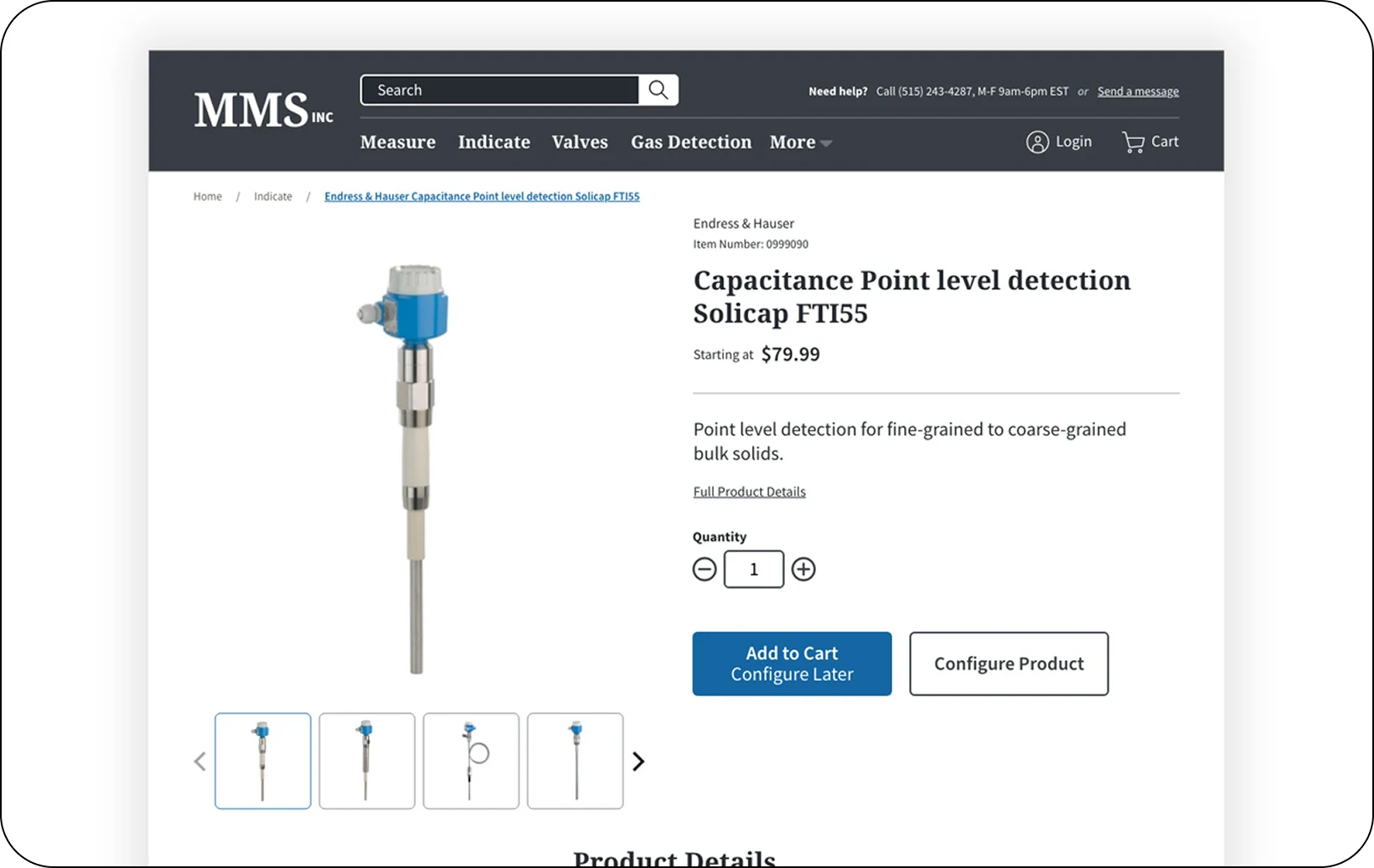1374x868 pixels.
Task: Open the Login user icon
Action: point(1037,142)
